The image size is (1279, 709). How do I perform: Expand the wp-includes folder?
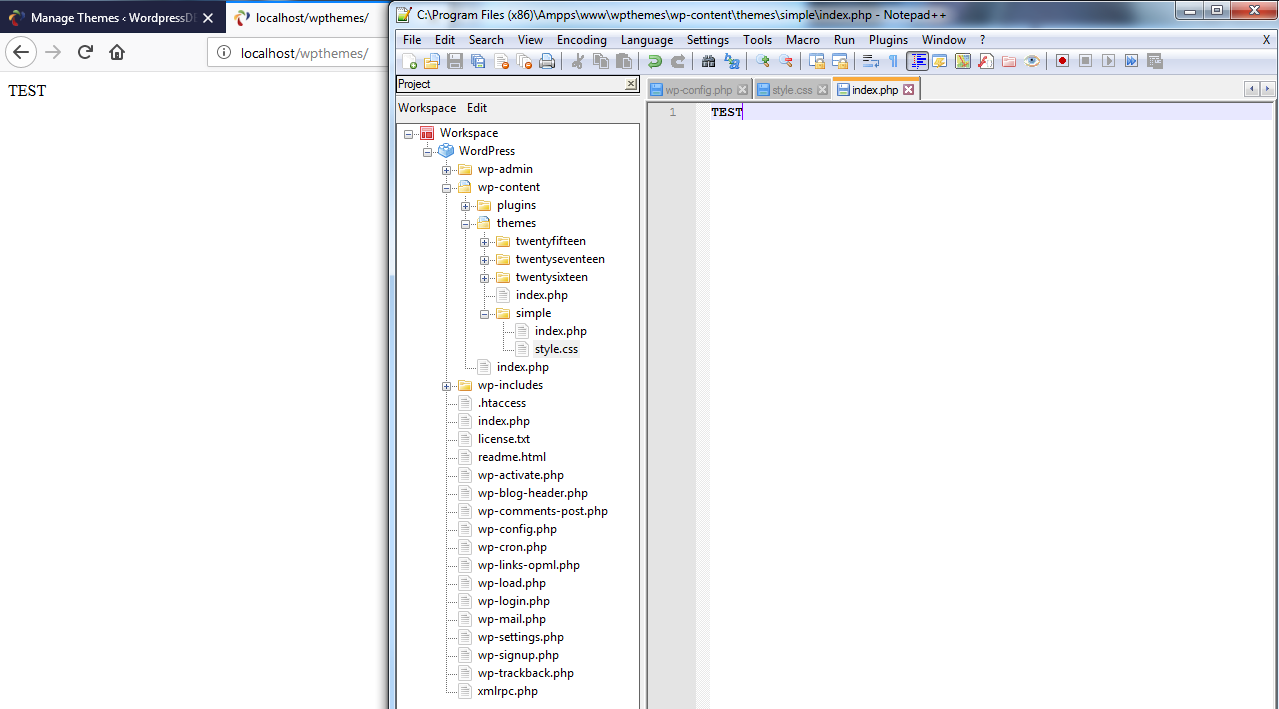click(446, 385)
